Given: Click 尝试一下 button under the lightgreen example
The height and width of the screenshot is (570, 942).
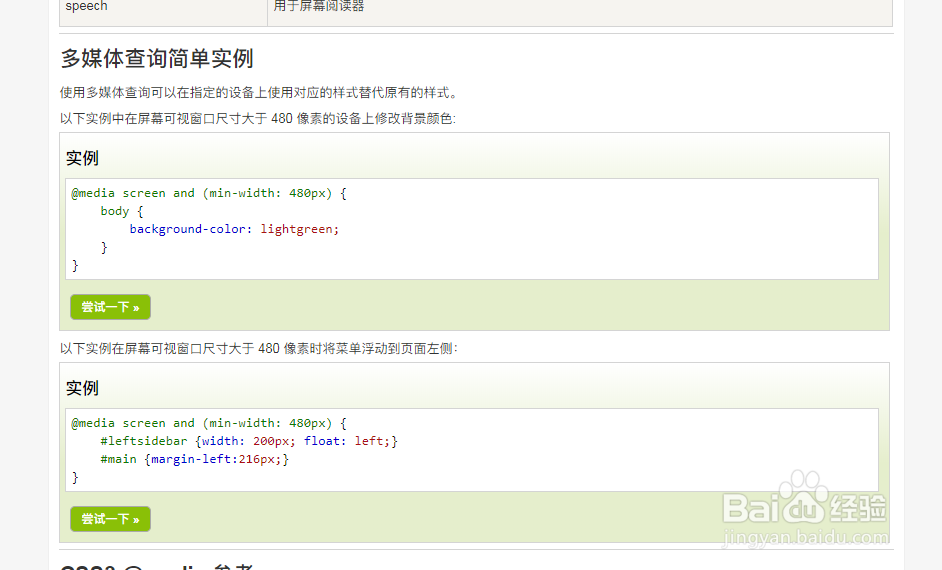Looking at the screenshot, I should 110,307.
